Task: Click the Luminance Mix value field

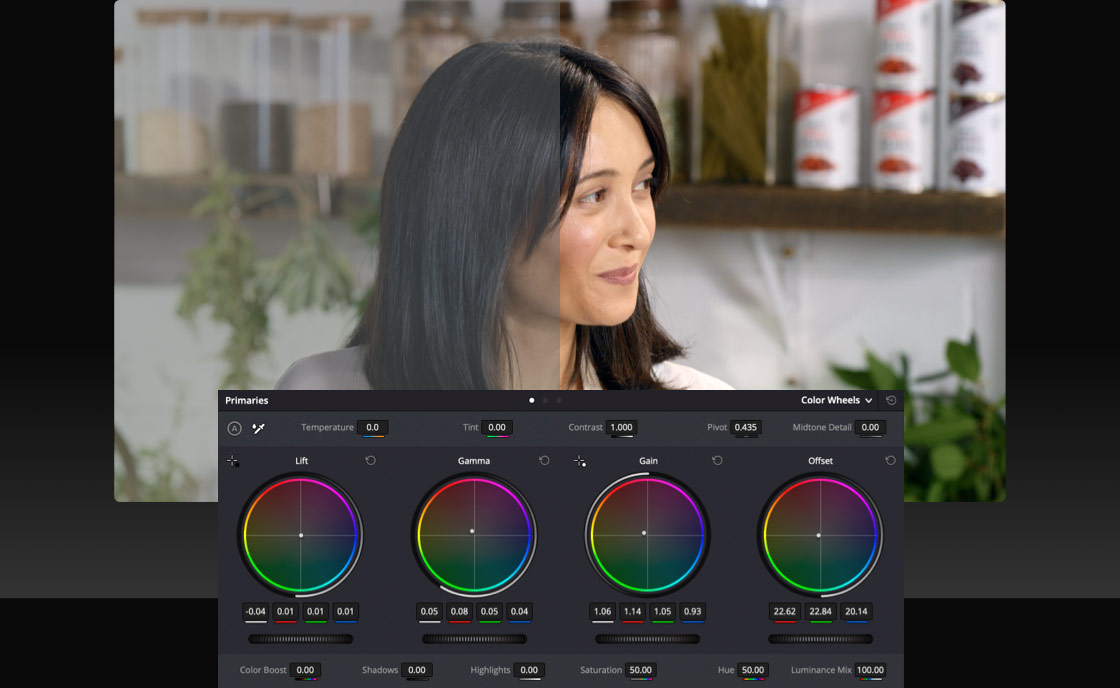Action: [869, 670]
